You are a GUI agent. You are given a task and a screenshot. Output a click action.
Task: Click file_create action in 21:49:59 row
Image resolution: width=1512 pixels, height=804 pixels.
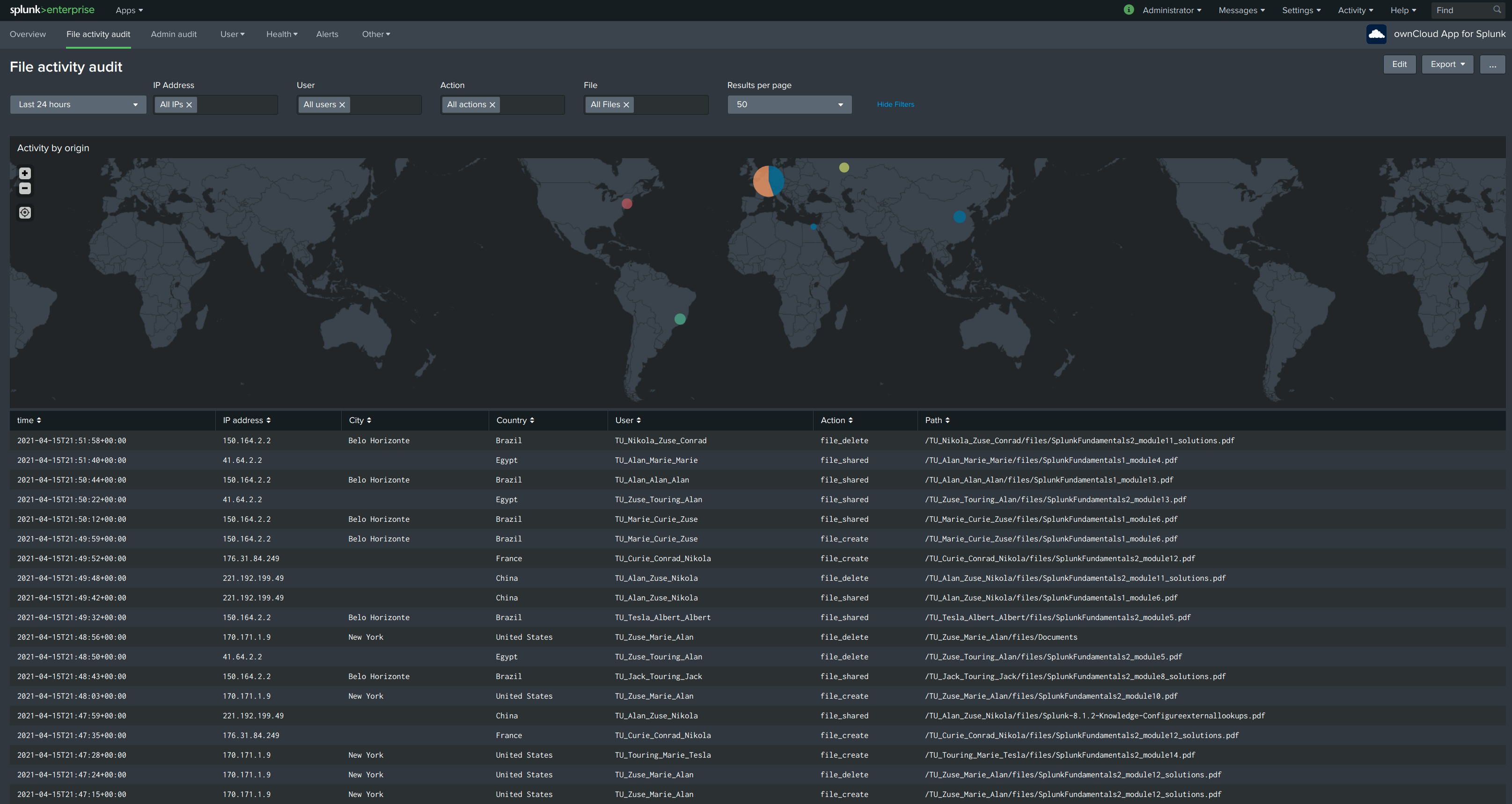click(844, 539)
